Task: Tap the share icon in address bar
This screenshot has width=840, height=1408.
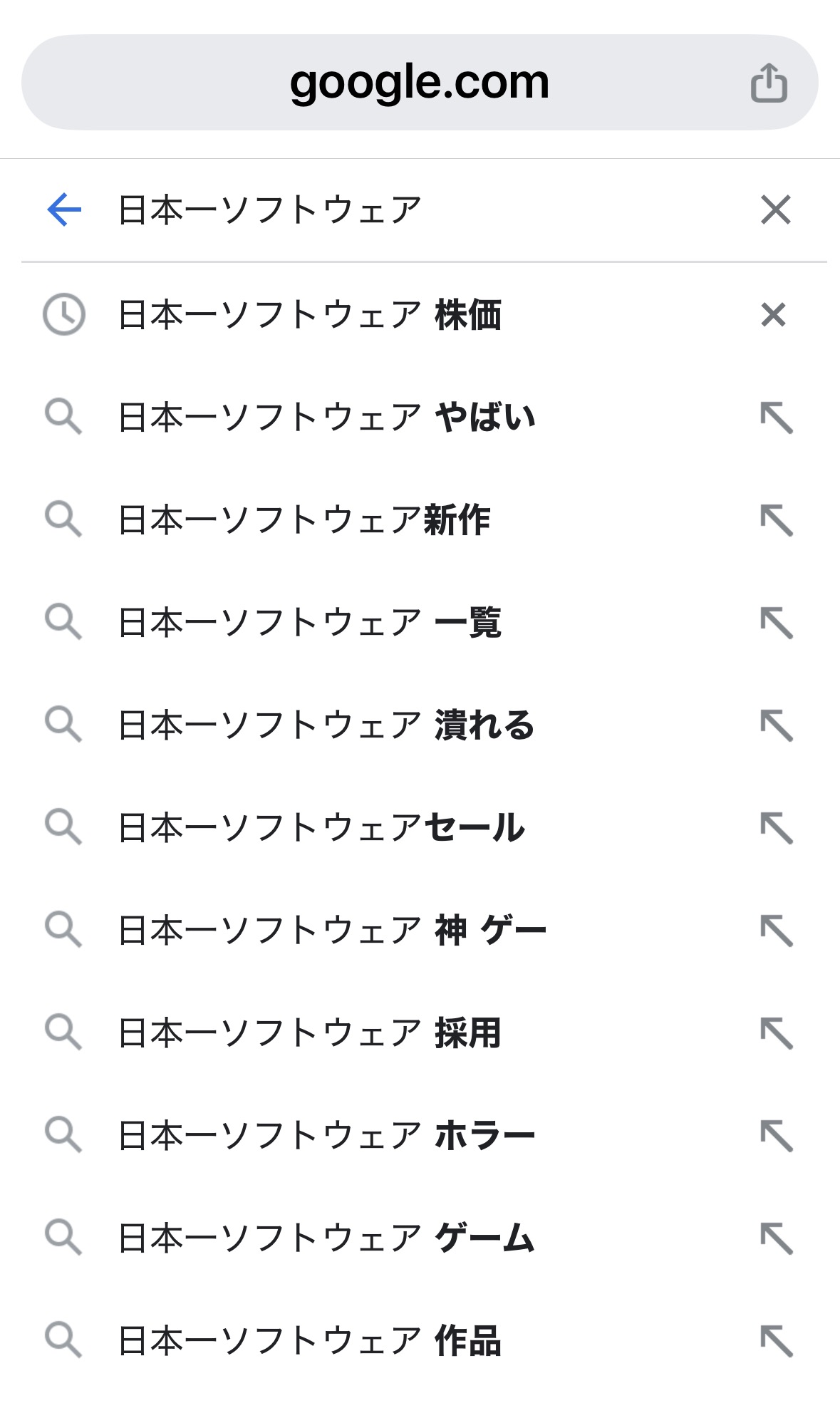Action: pyautogui.click(x=769, y=83)
